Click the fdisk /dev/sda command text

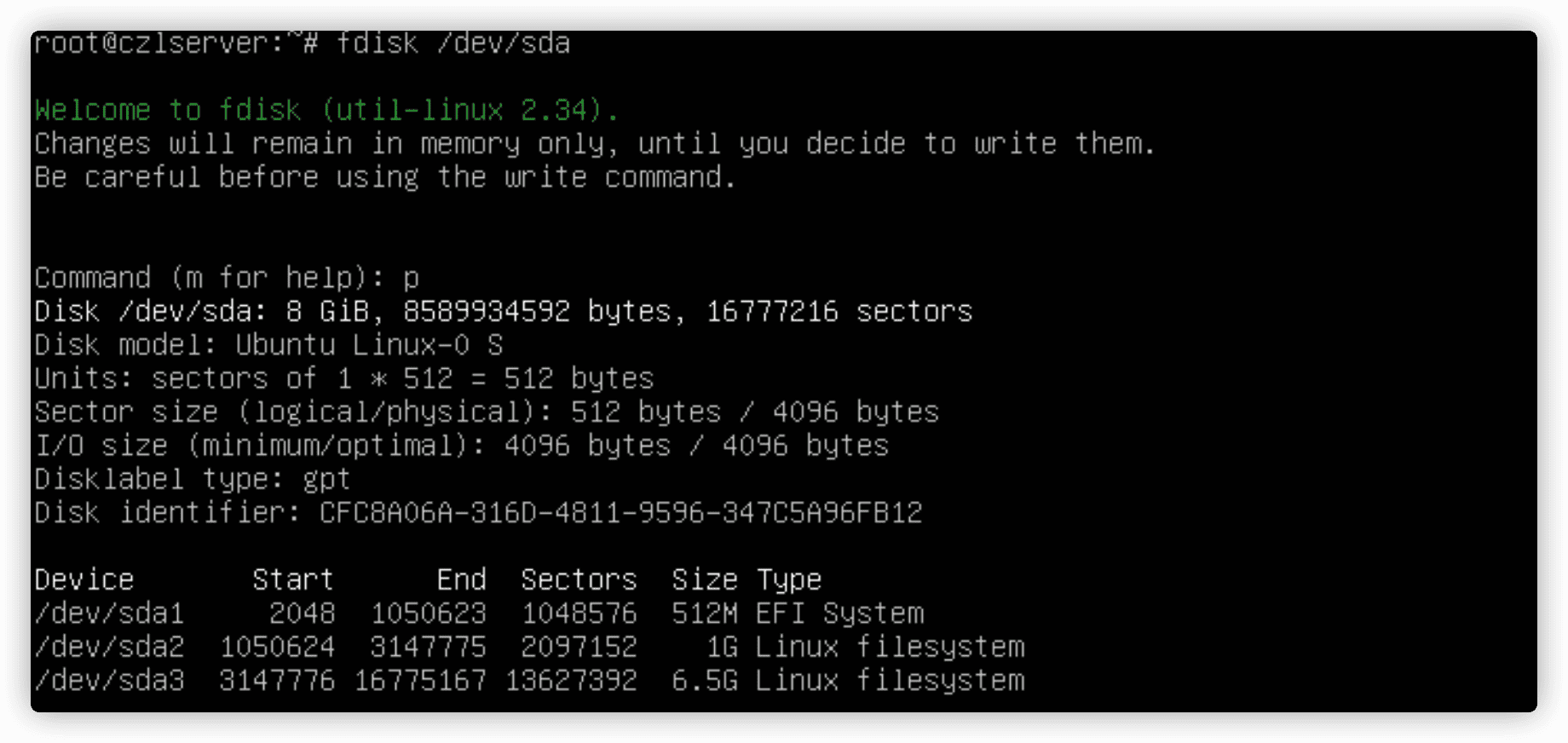click(x=453, y=43)
